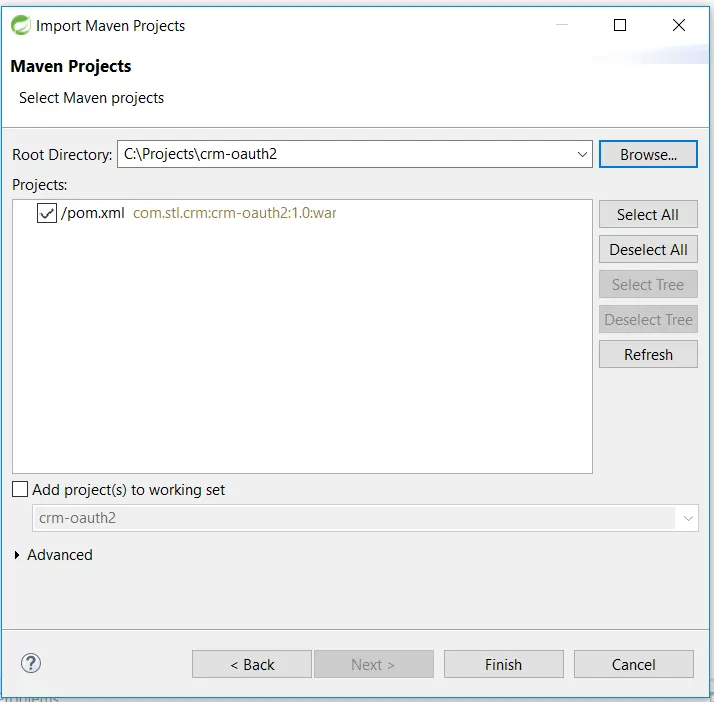The image size is (714, 702).
Task: Click the Spring leaf icon in title bar
Action: 20,25
